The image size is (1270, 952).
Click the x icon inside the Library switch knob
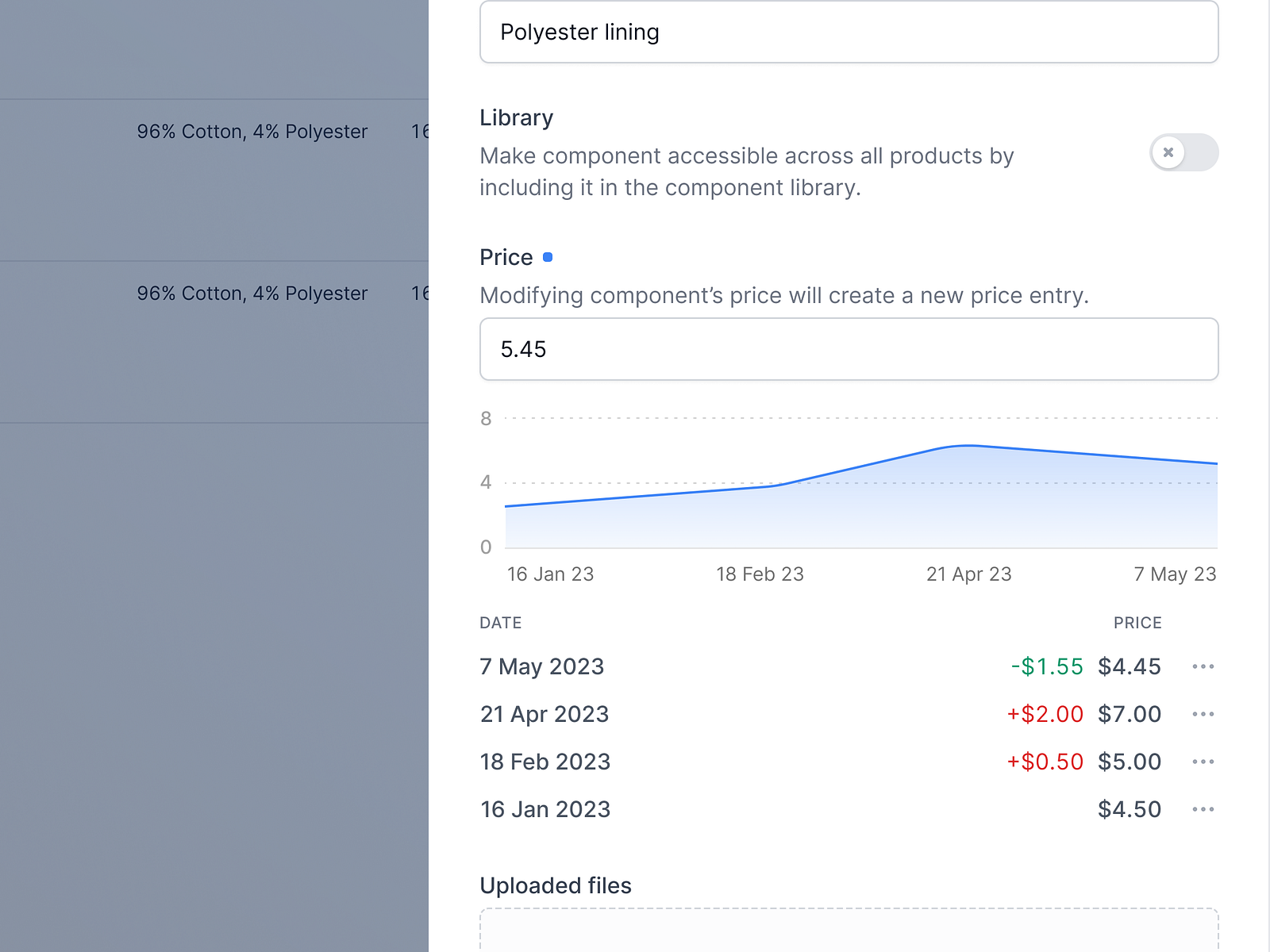(x=1168, y=152)
